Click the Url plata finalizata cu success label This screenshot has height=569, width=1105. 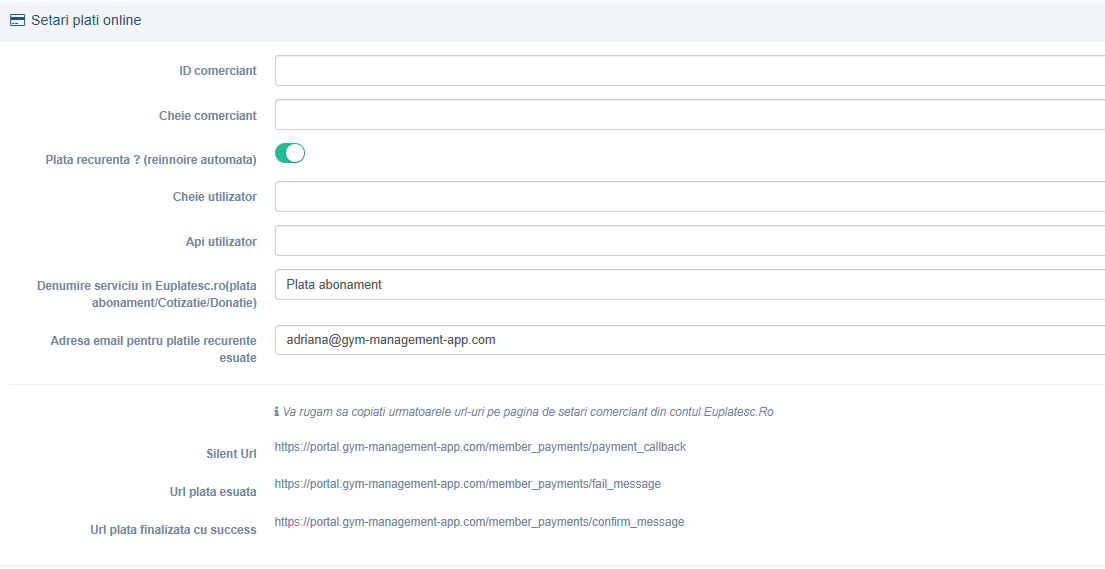point(173,530)
